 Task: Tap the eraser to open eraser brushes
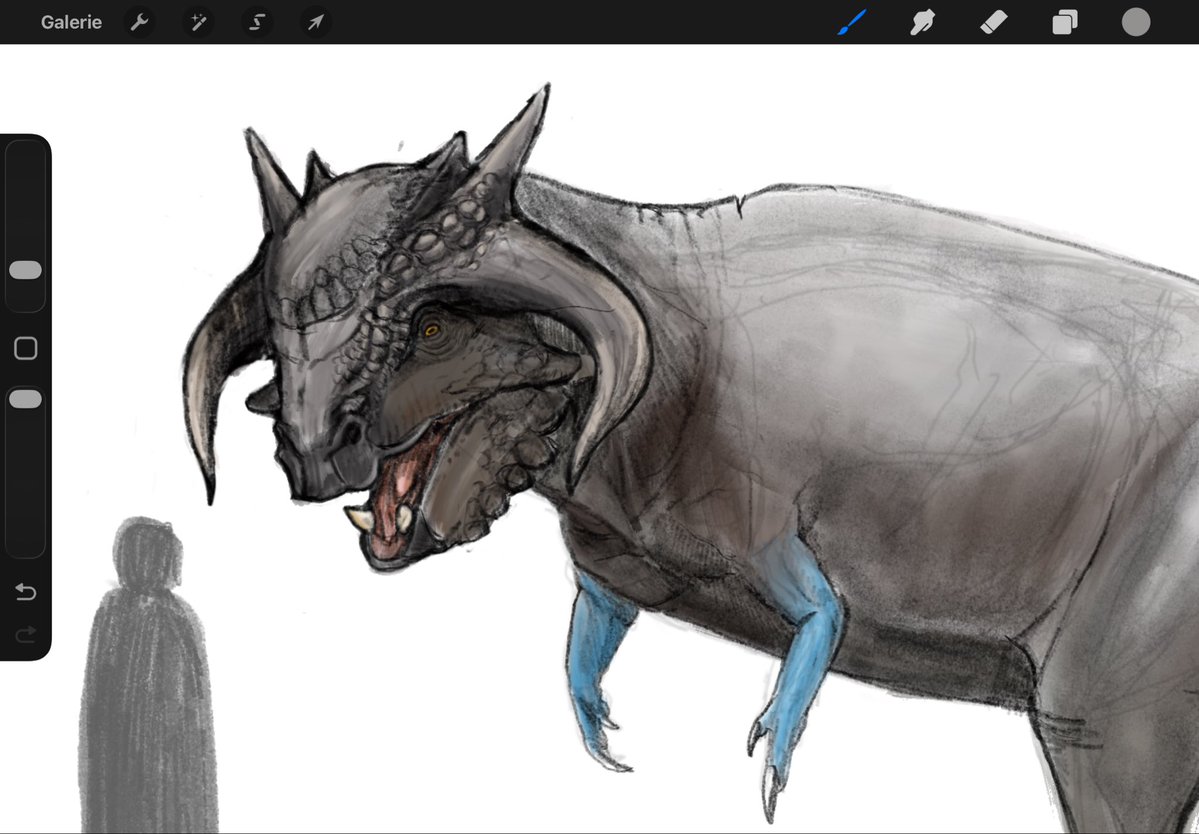point(993,21)
